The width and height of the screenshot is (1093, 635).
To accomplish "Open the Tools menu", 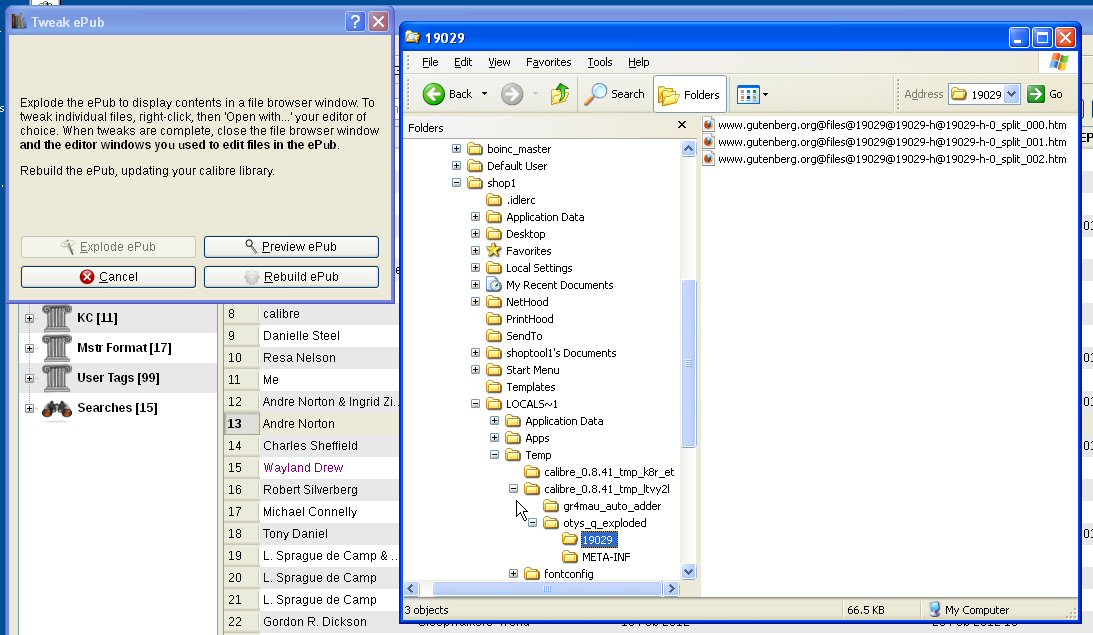I will tap(599, 62).
